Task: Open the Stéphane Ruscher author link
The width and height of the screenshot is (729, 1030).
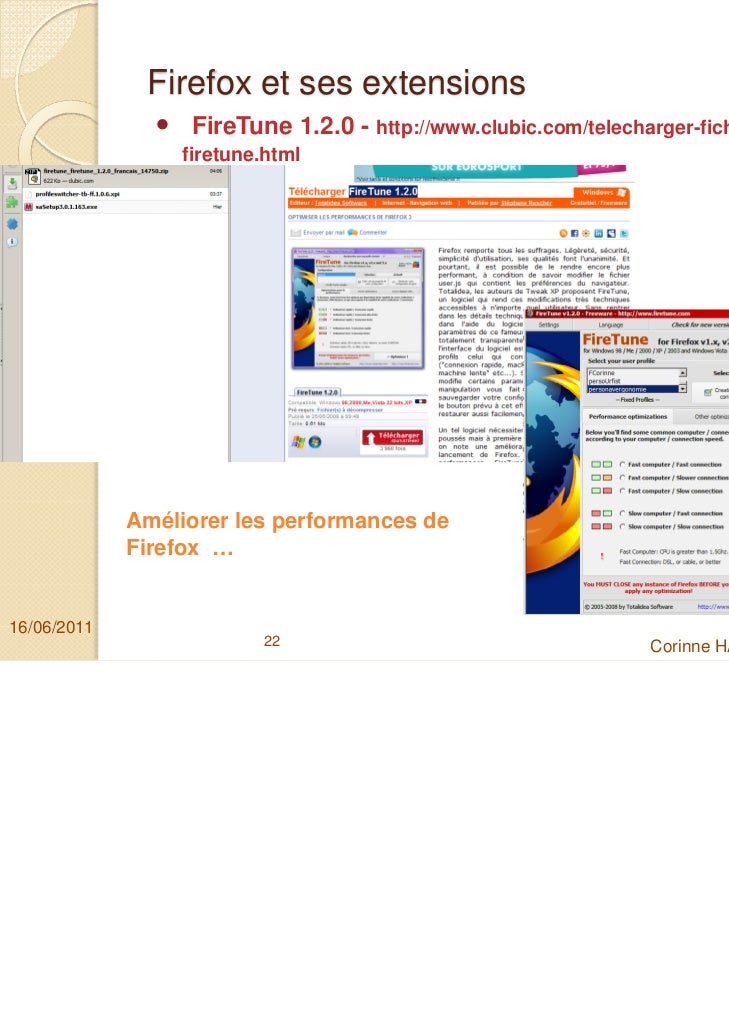Action: pyautogui.click(x=526, y=203)
